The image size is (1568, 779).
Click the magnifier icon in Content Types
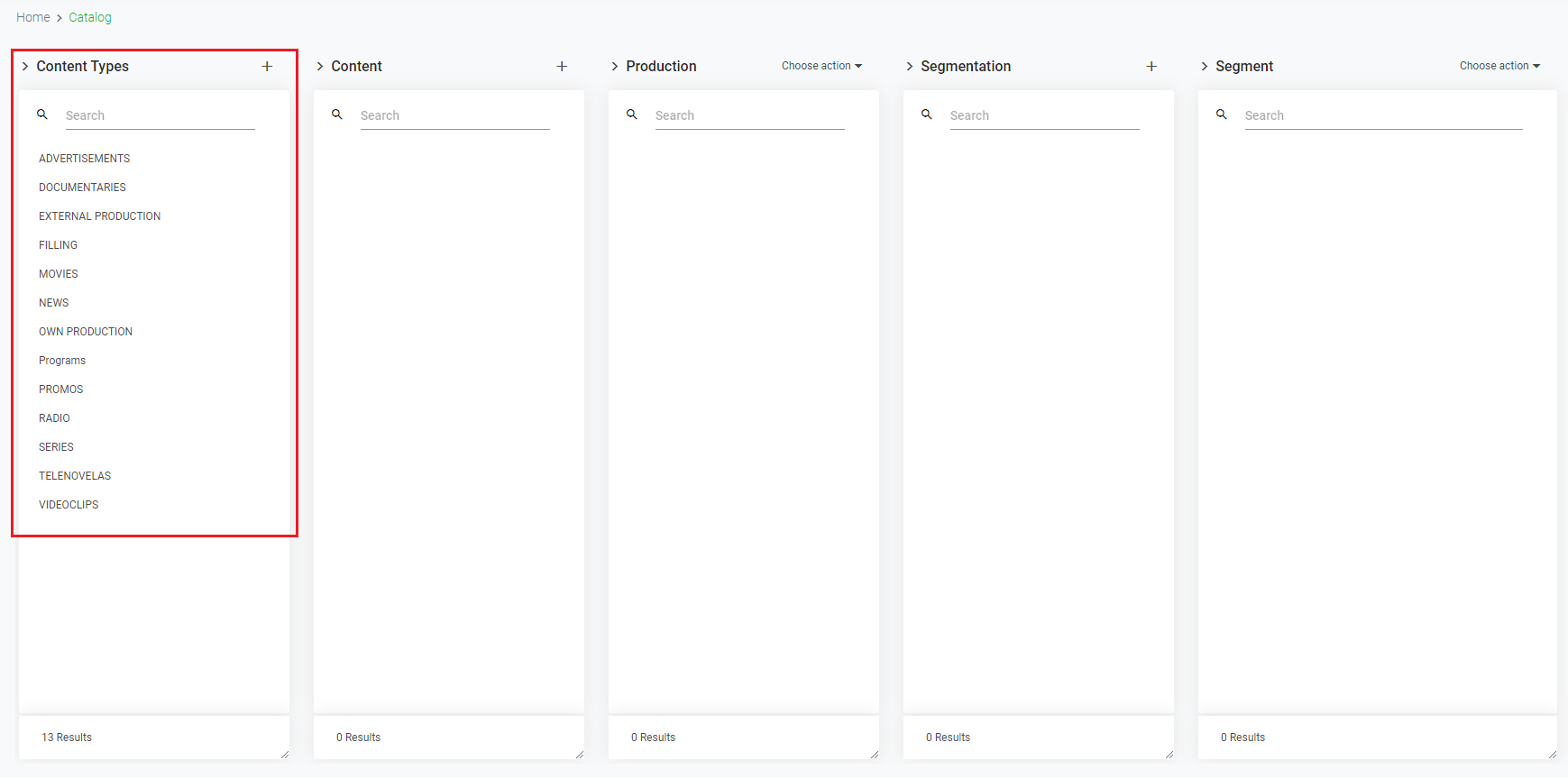click(x=42, y=115)
